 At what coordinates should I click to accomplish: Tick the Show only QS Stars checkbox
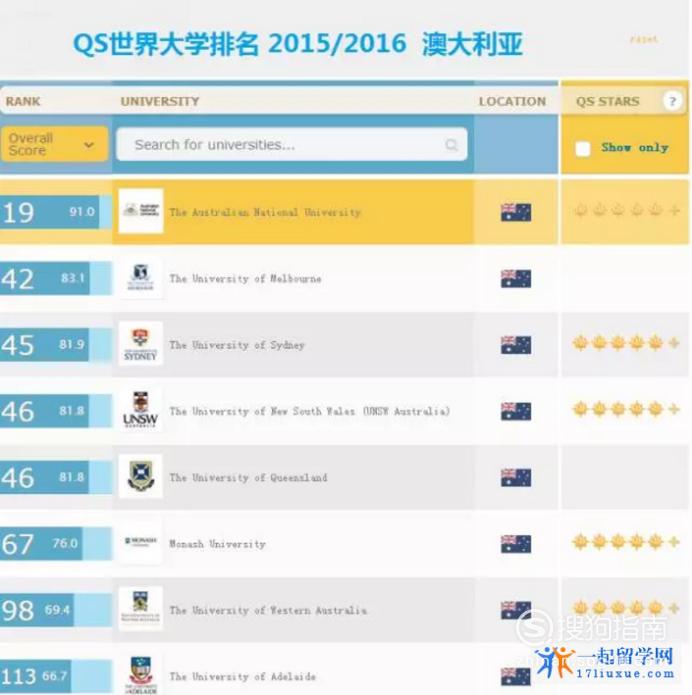coord(583,148)
